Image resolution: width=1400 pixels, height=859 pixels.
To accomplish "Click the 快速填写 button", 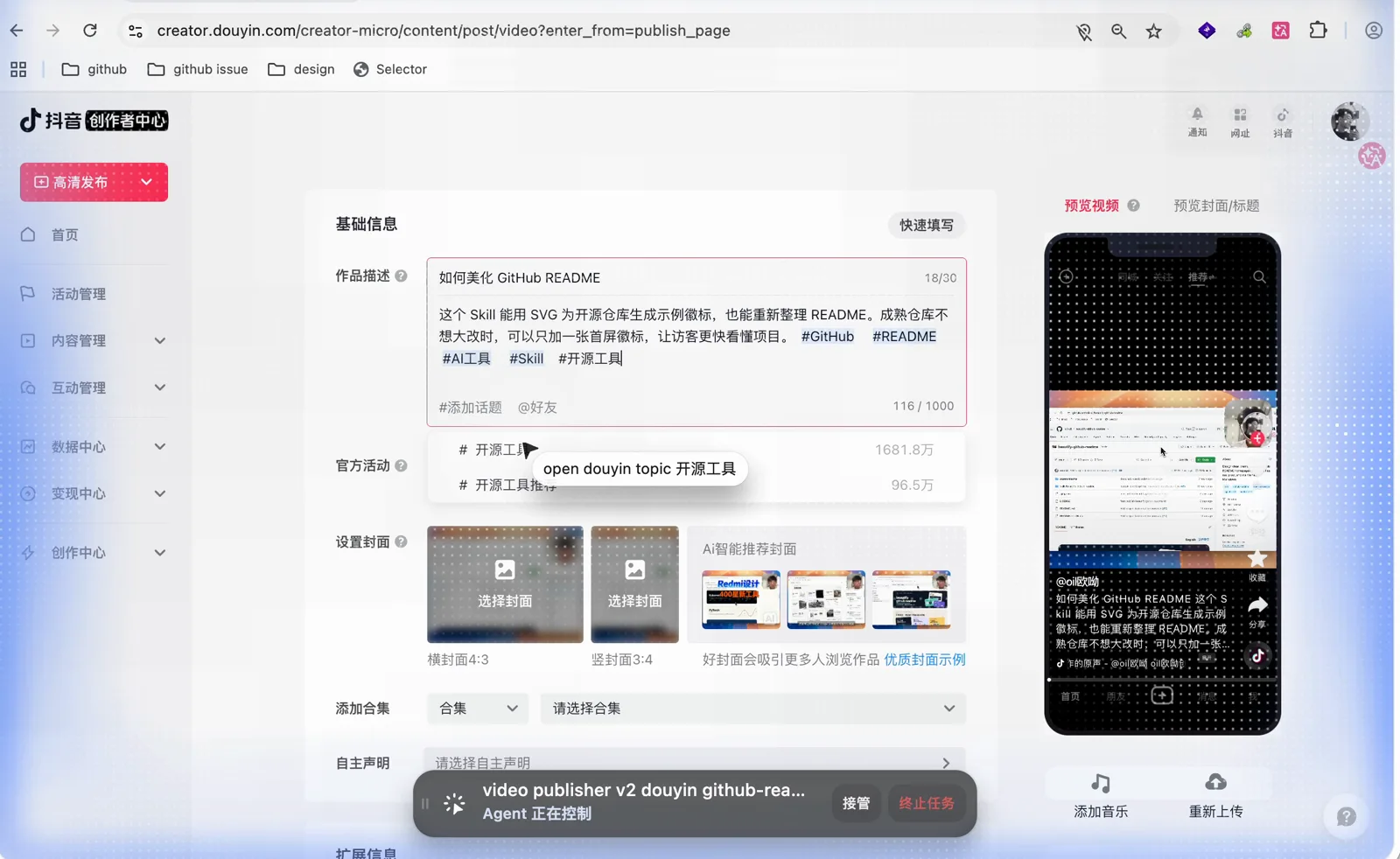I will coord(927,225).
